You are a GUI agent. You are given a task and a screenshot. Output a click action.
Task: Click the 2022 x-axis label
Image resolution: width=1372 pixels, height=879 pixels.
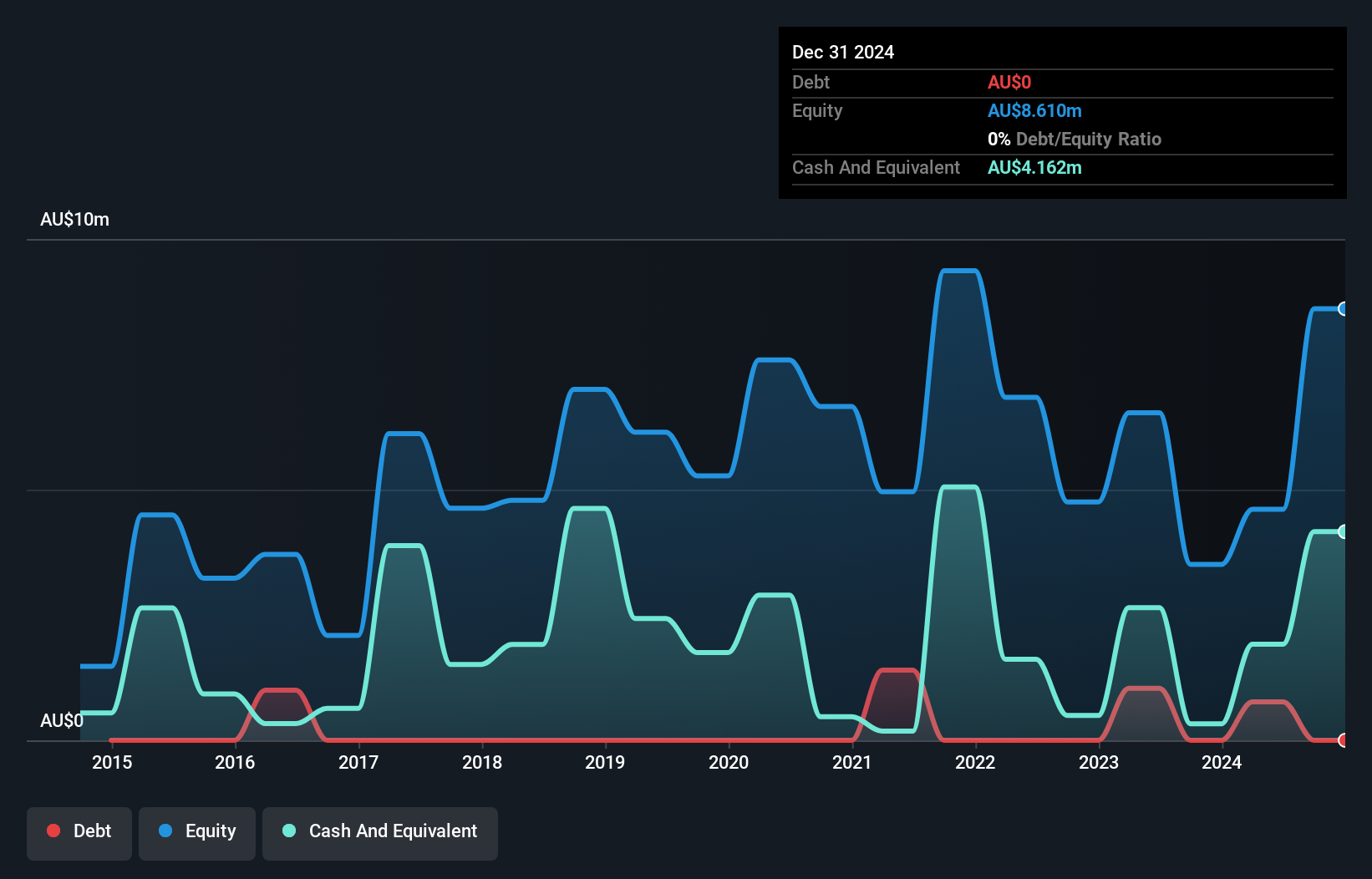(x=975, y=762)
